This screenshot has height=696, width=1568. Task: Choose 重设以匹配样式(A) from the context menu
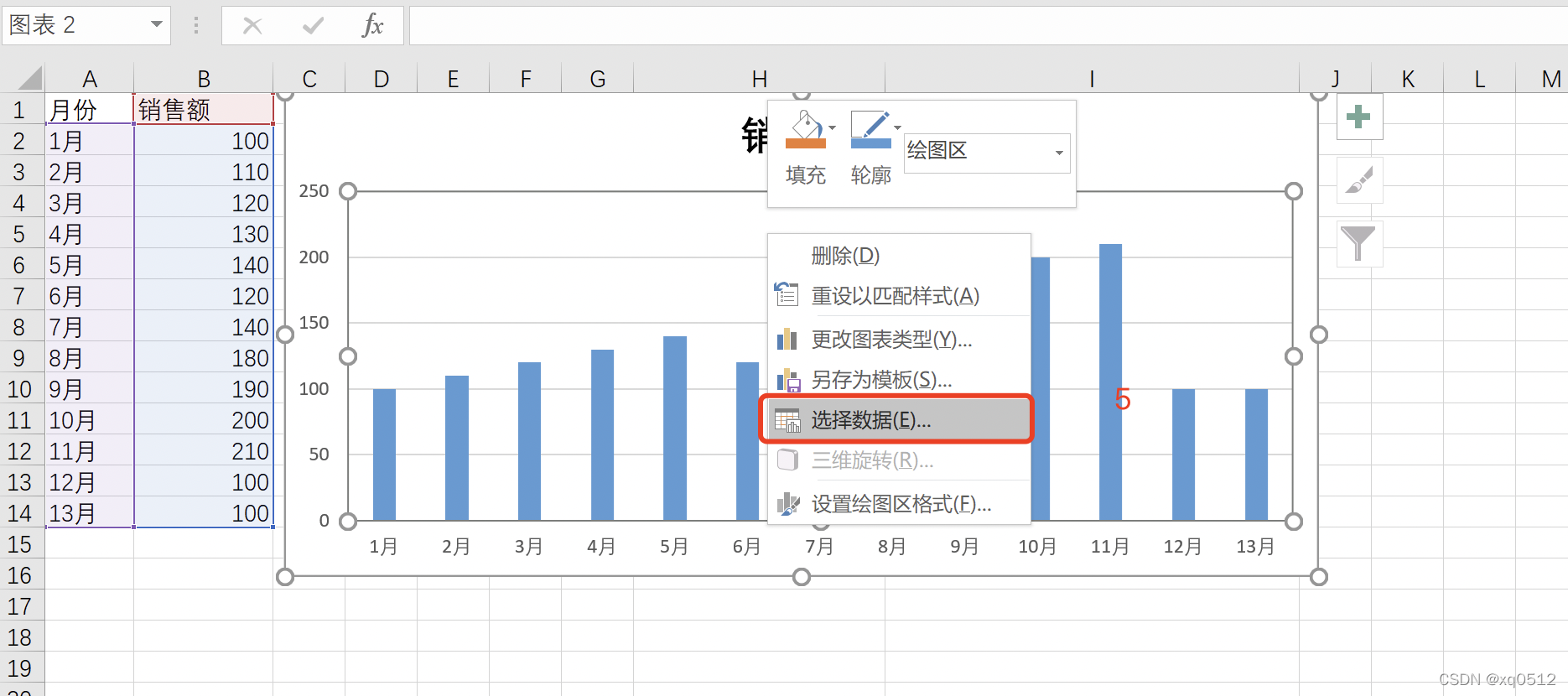pos(899,296)
